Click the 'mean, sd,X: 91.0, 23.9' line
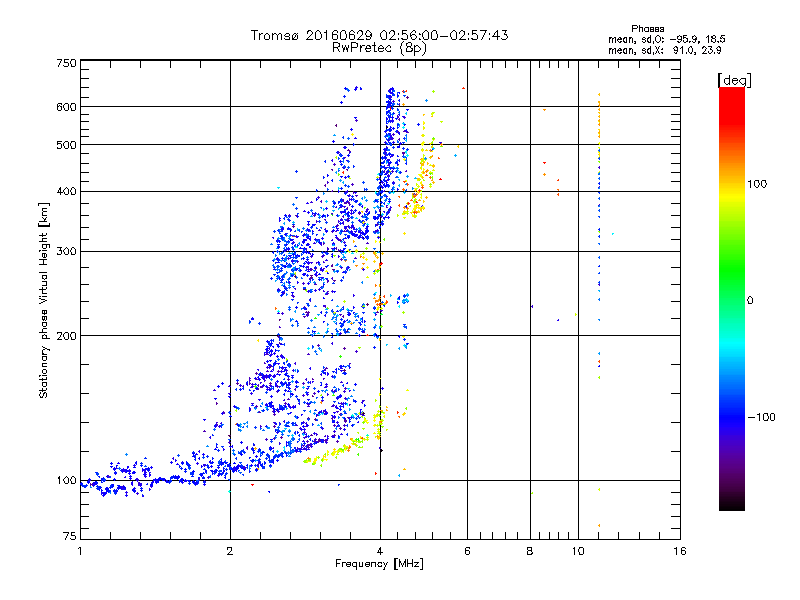The height and width of the screenshot is (600, 800). click(664, 50)
